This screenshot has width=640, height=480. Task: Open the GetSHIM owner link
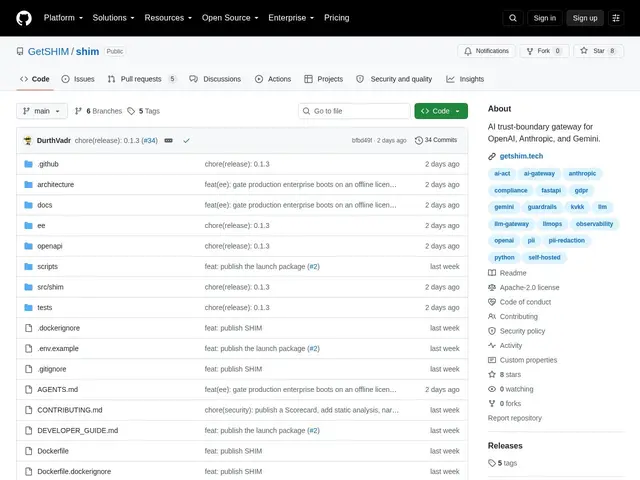click(48, 51)
